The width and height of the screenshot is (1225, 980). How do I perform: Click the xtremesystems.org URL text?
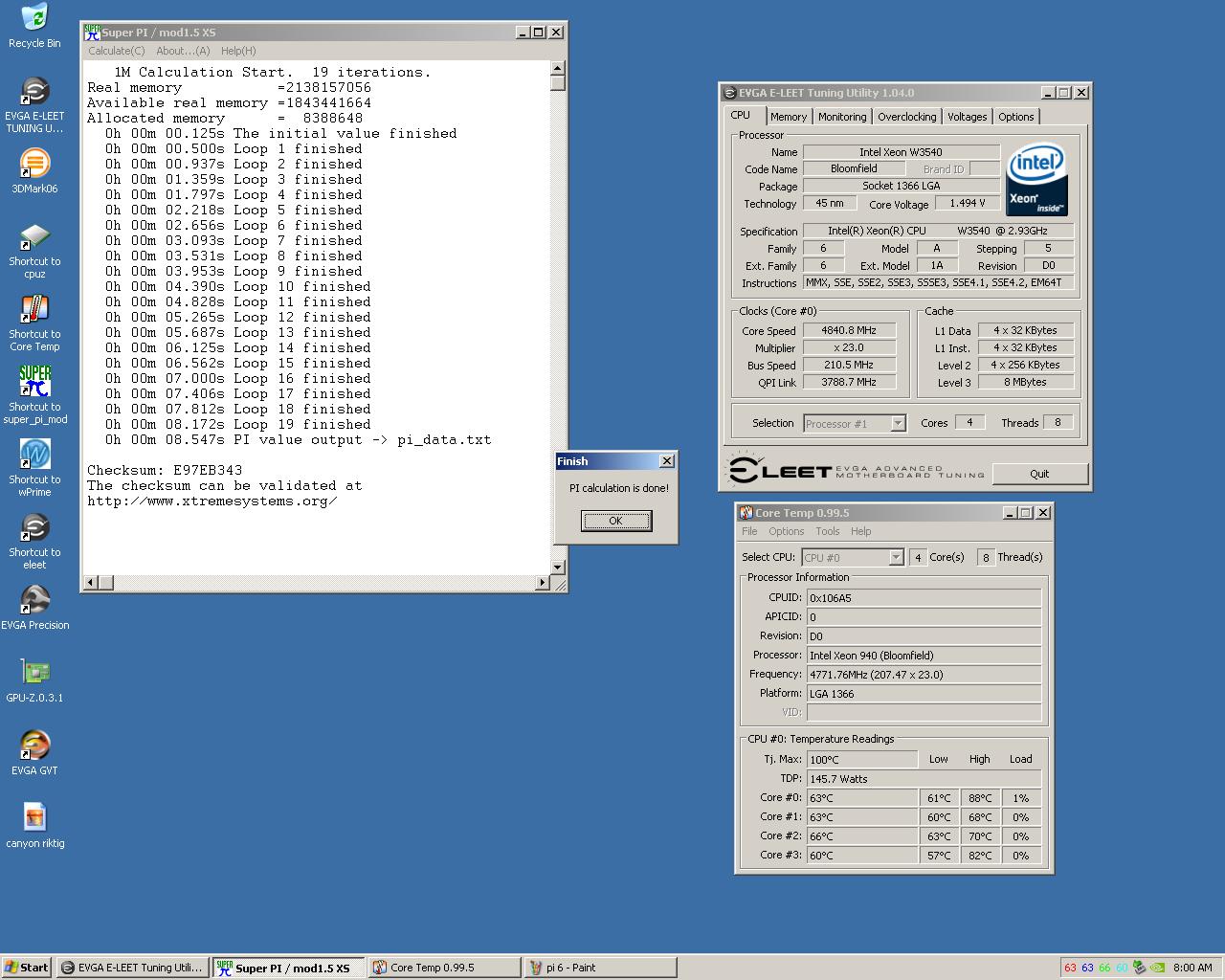pyautogui.click(x=212, y=501)
